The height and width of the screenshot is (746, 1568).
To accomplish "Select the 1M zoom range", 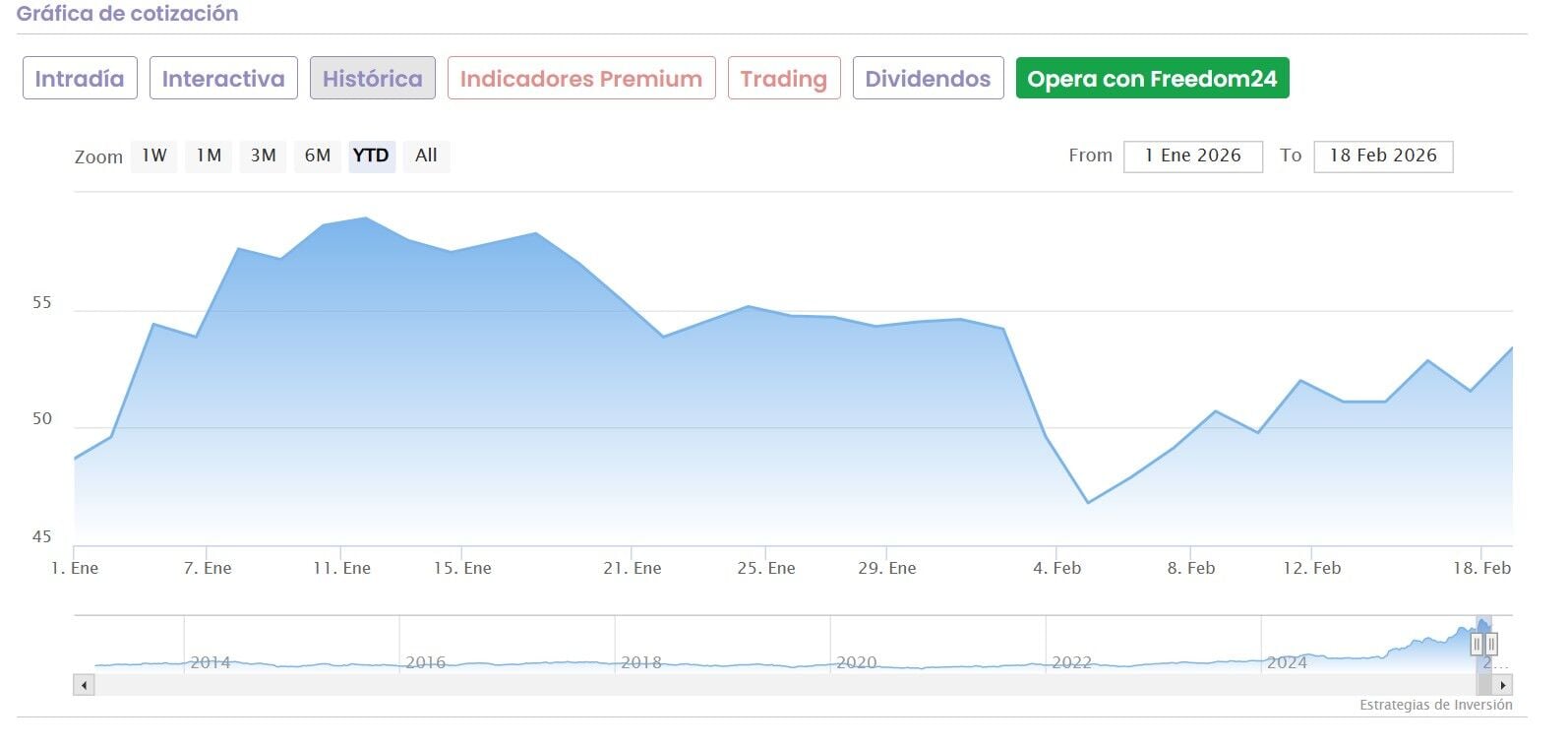I will (x=209, y=155).
